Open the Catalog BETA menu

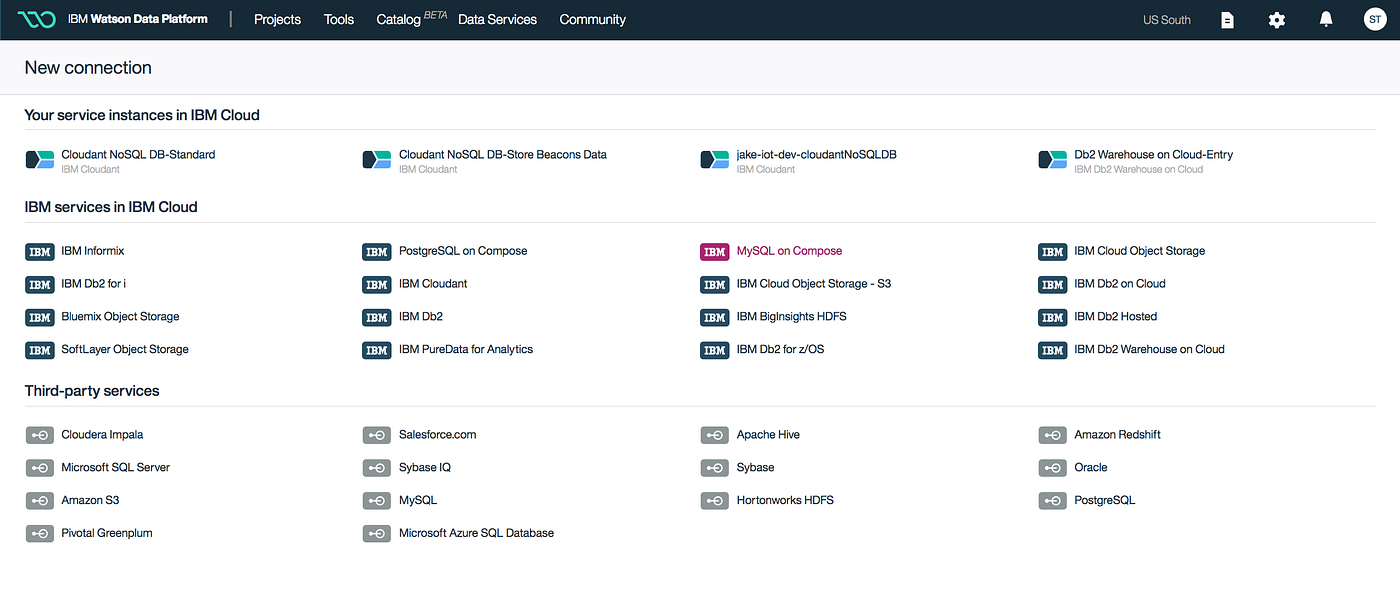[x=398, y=19]
